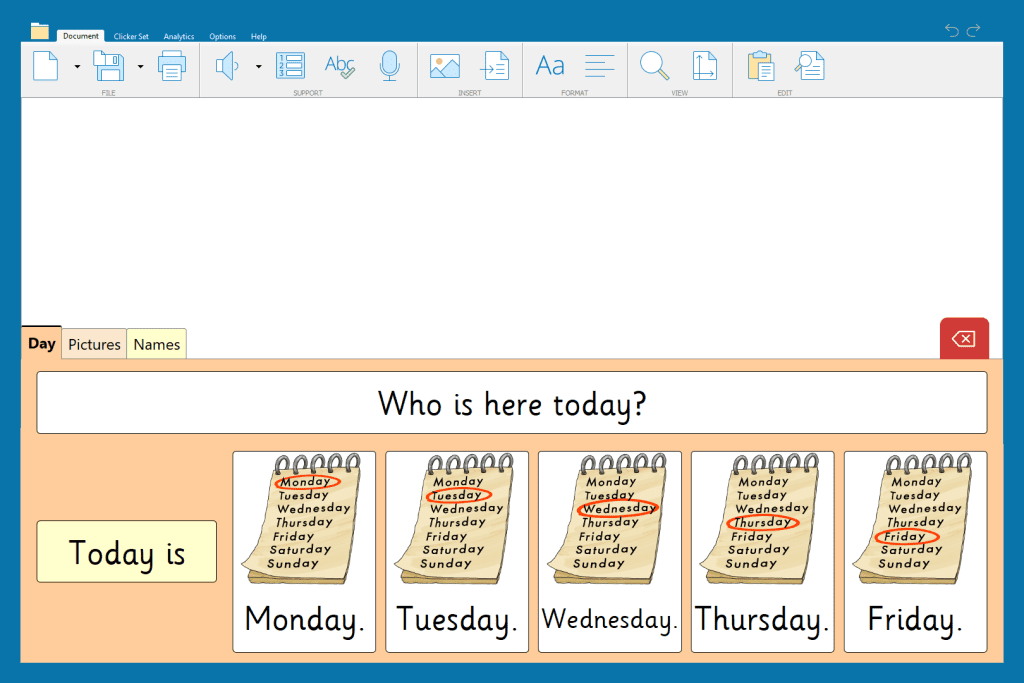This screenshot has height=683, width=1024.
Task: Click the Speak speaker icon
Action: 227,66
